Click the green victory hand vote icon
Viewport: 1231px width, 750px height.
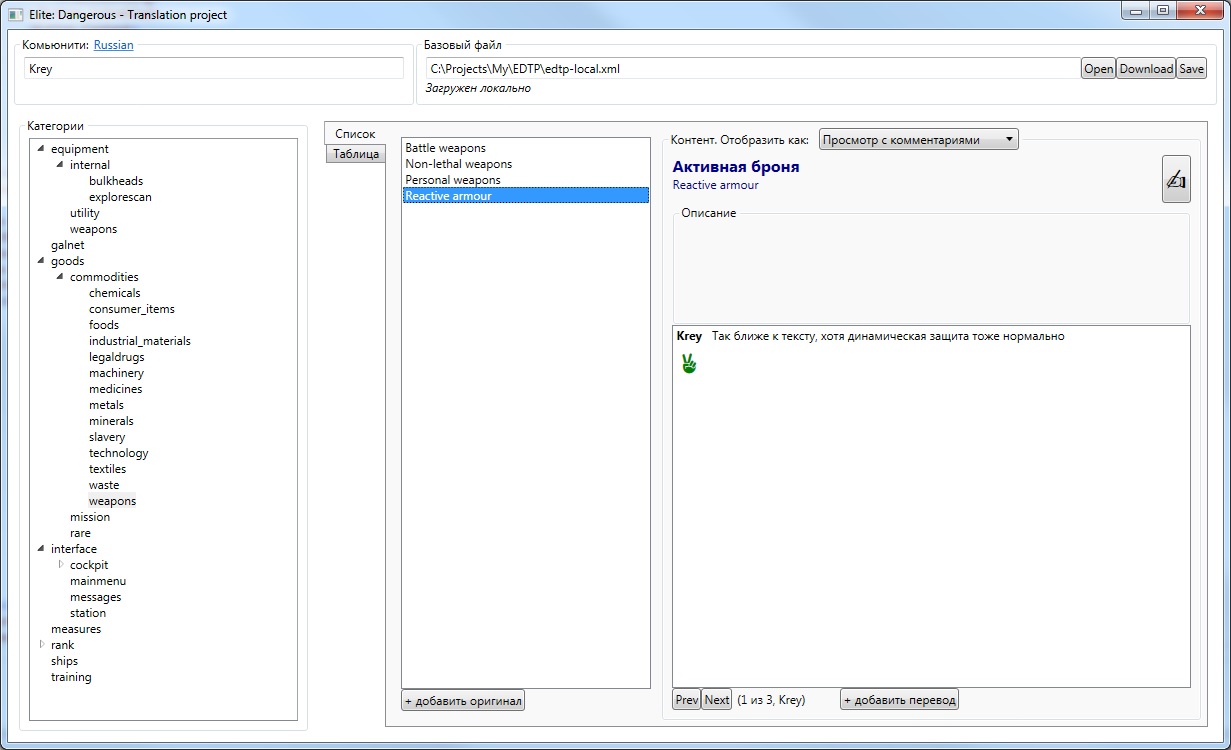click(x=688, y=364)
